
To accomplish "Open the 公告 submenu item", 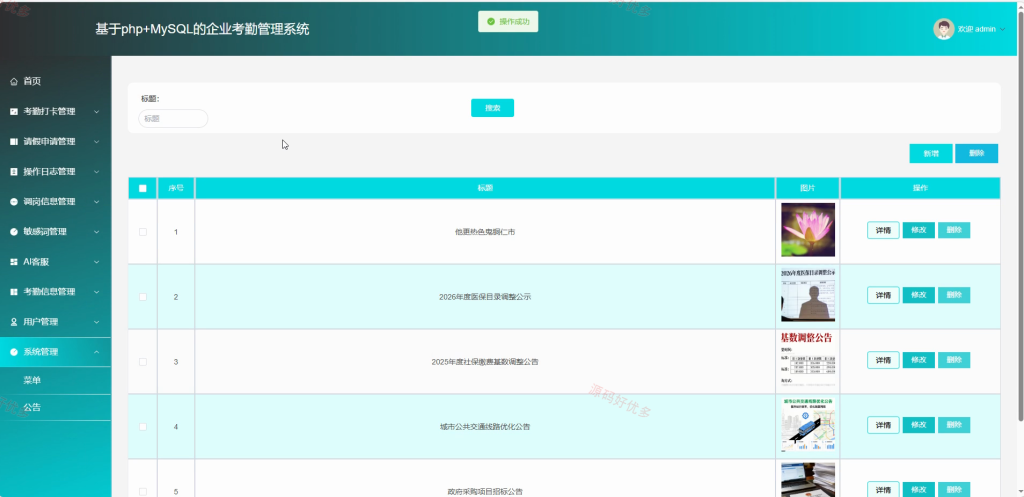I will (33, 407).
